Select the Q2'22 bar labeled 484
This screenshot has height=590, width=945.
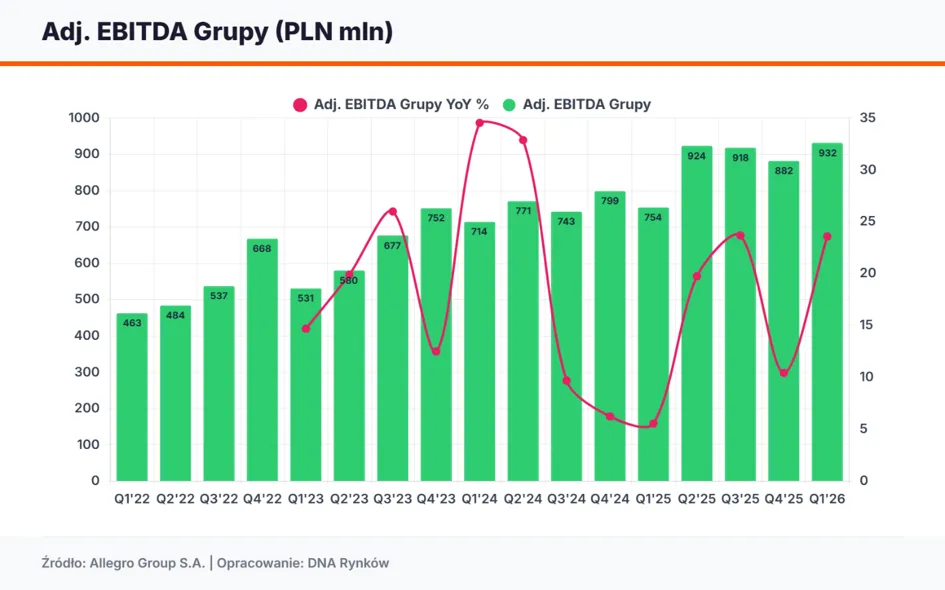pos(175,394)
